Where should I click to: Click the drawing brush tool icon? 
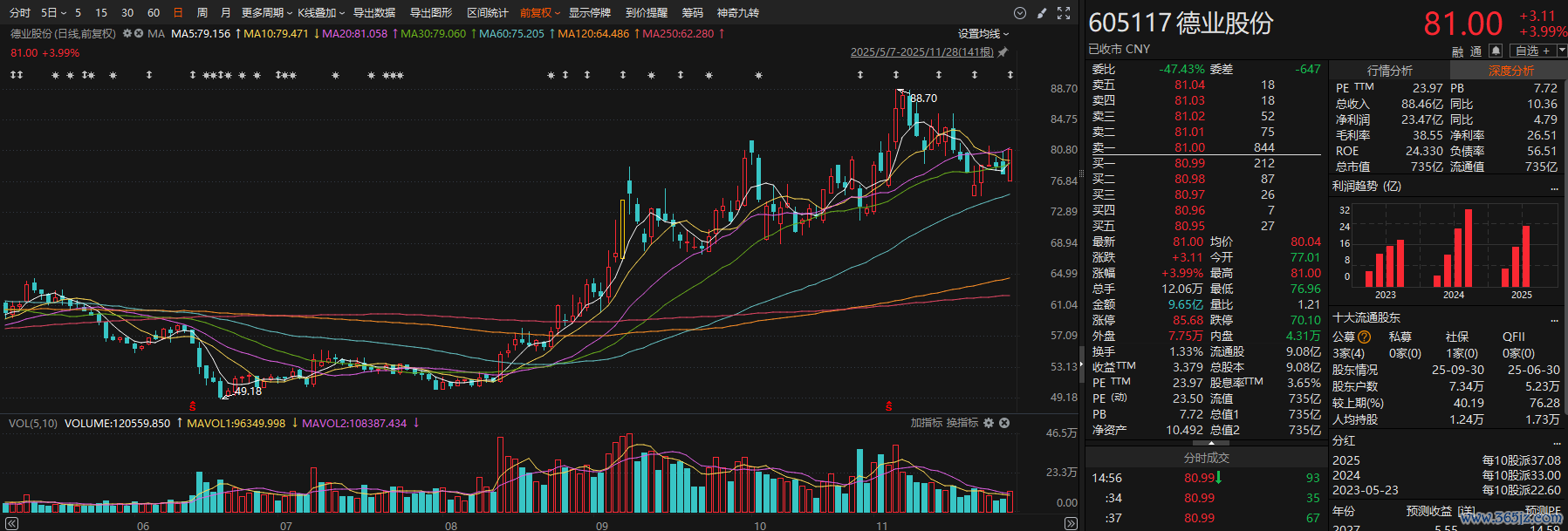coord(1041,13)
